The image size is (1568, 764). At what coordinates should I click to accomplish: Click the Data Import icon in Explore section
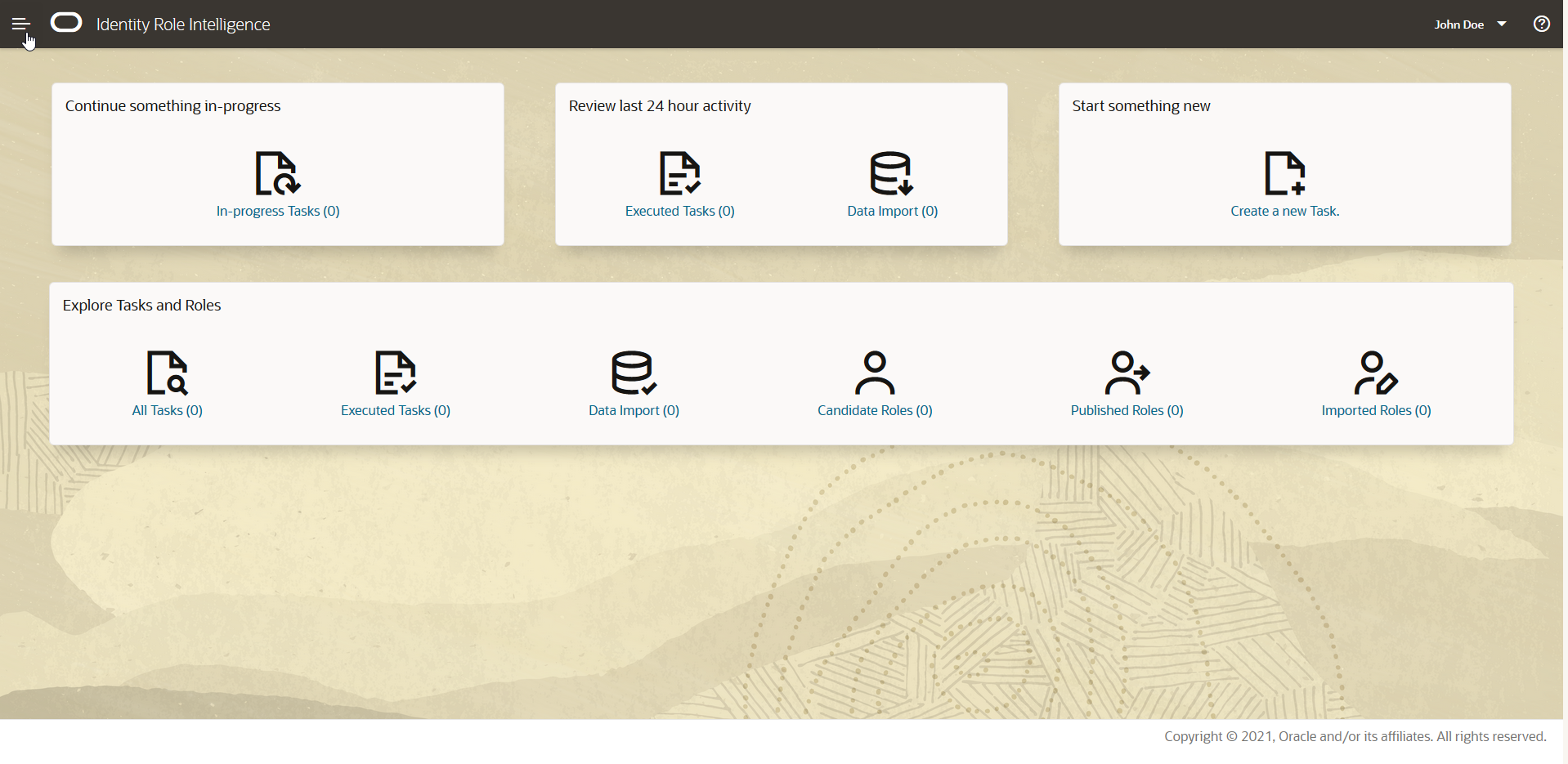click(x=634, y=373)
